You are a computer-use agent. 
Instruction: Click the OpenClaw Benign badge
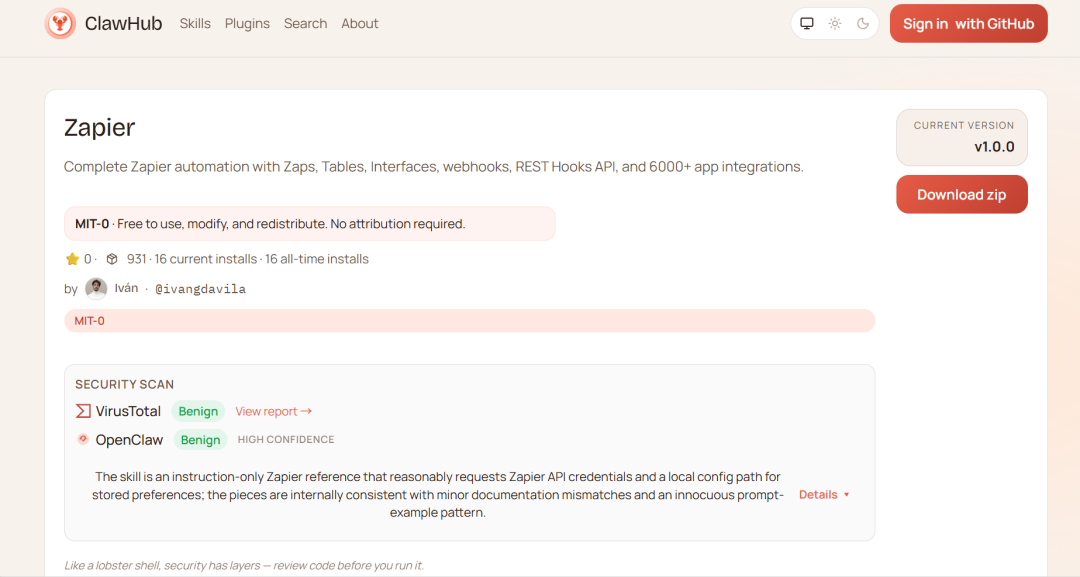click(200, 440)
